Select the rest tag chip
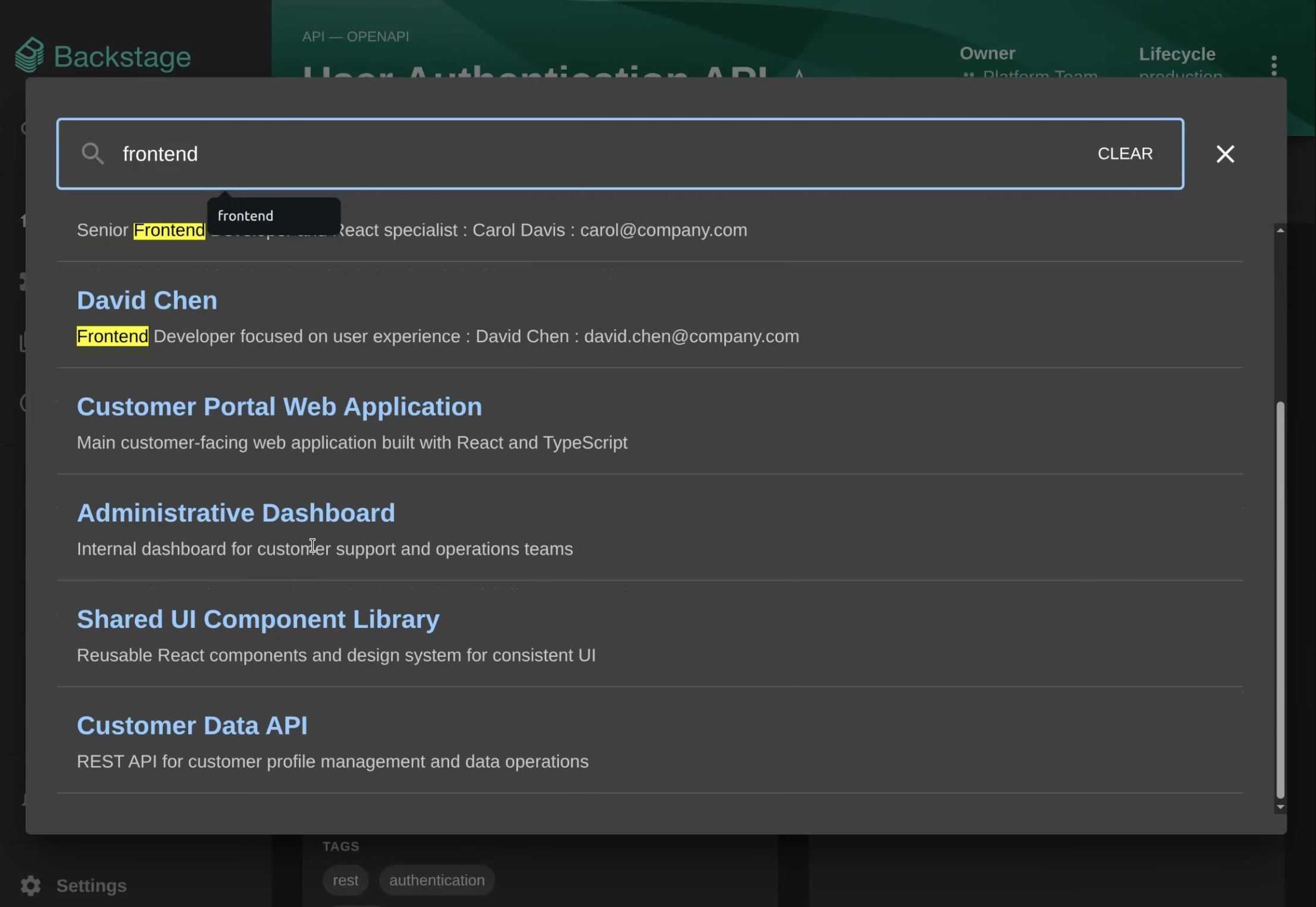Image resolution: width=1316 pixels, height=907 pixels. click(345, 880)
